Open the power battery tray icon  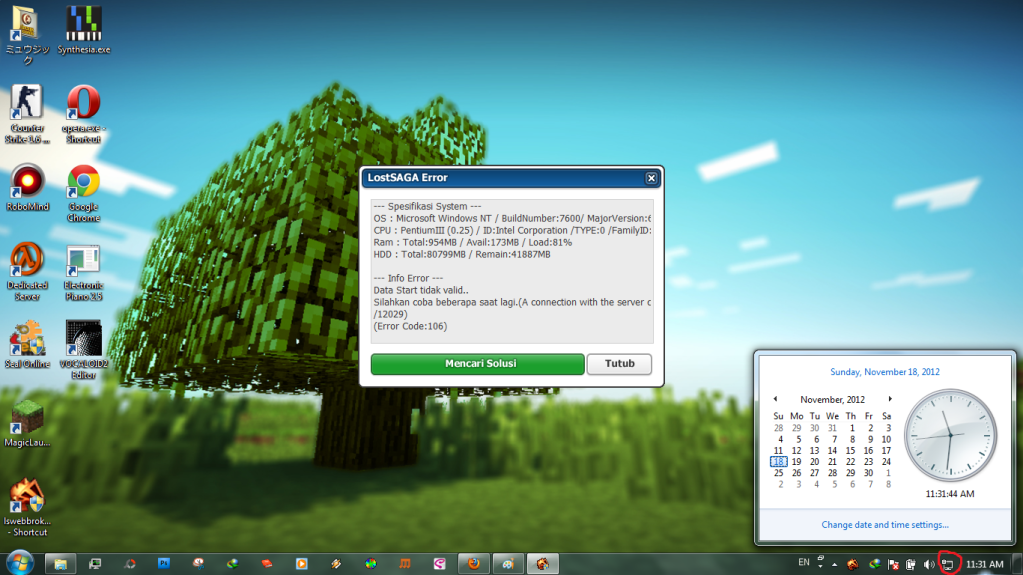[911, 565]
